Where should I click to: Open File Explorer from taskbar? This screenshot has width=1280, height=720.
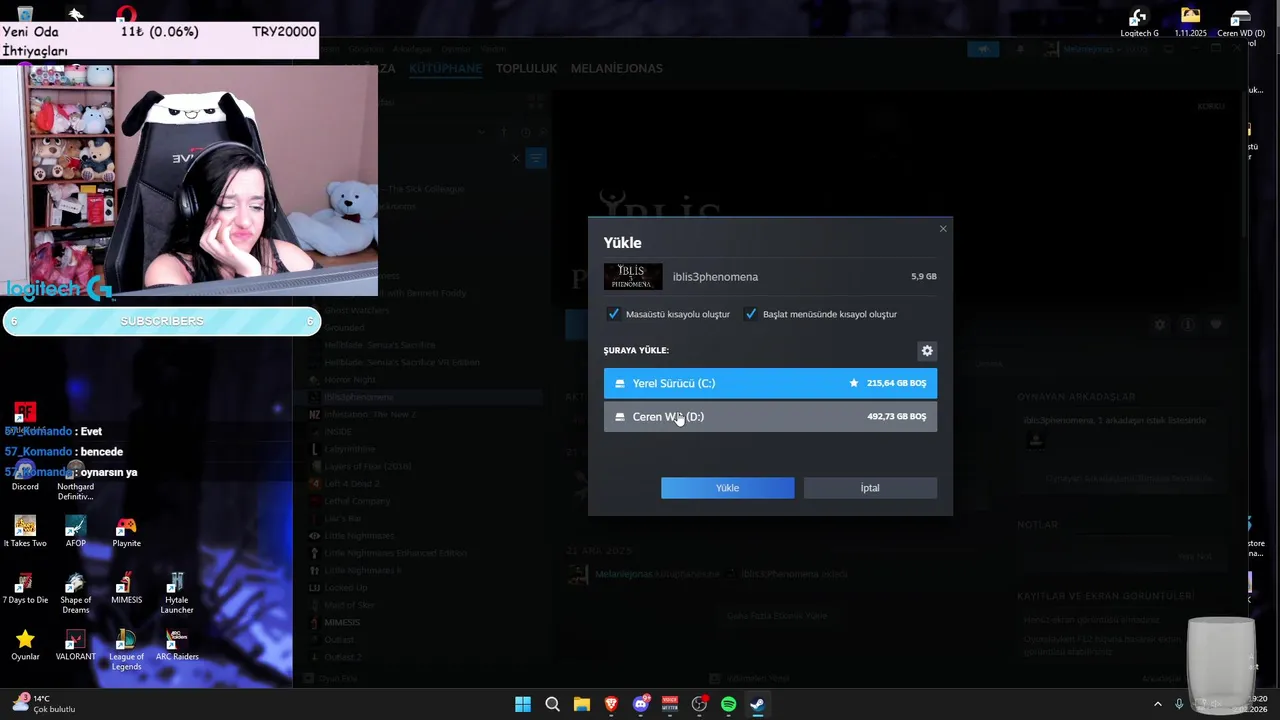point(581,704)
